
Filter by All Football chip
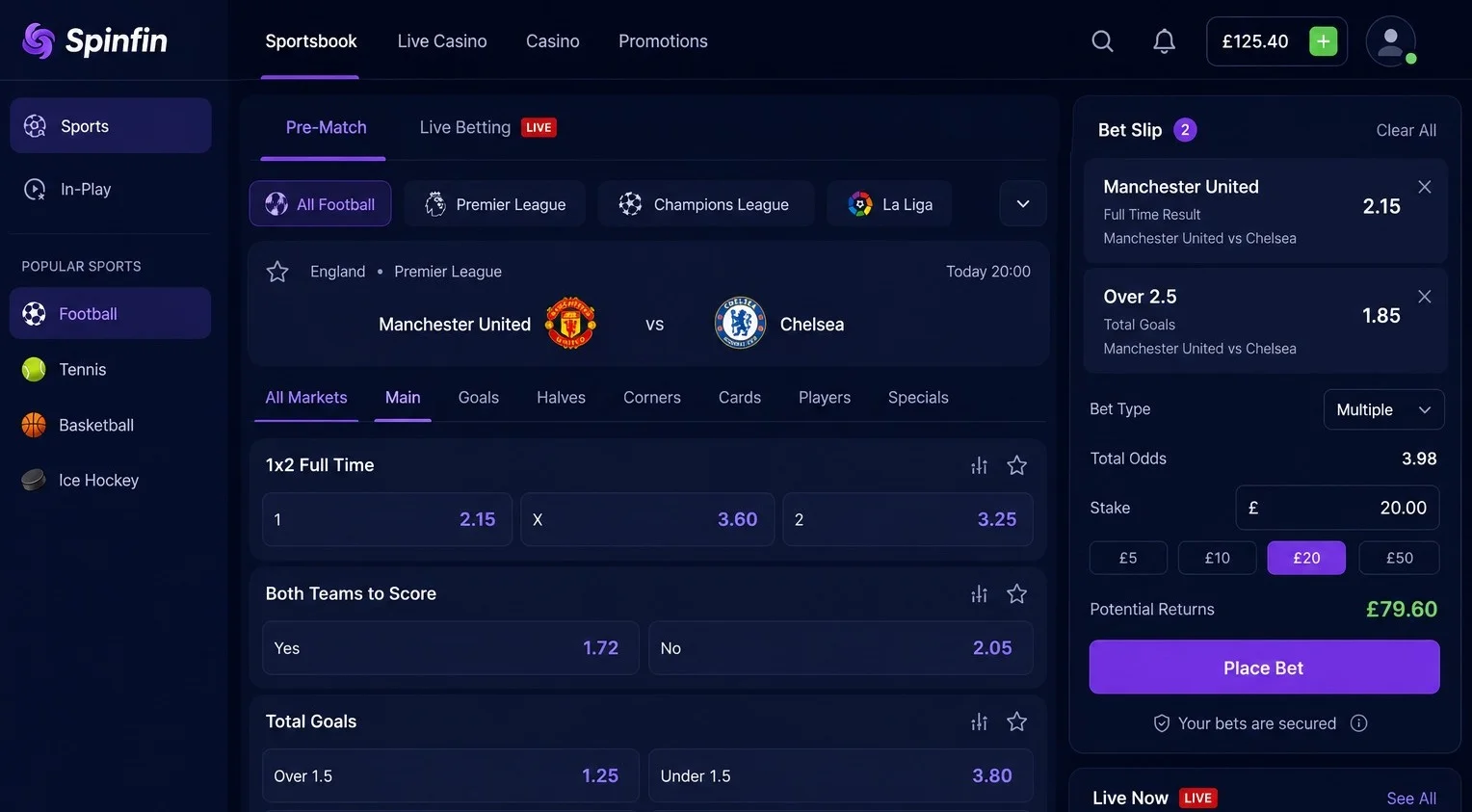[320, 204]
